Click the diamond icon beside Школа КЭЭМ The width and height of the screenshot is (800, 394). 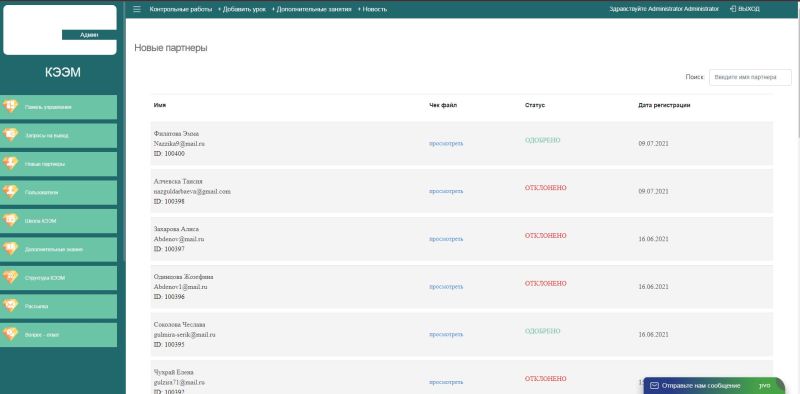(x=10, y=220)
